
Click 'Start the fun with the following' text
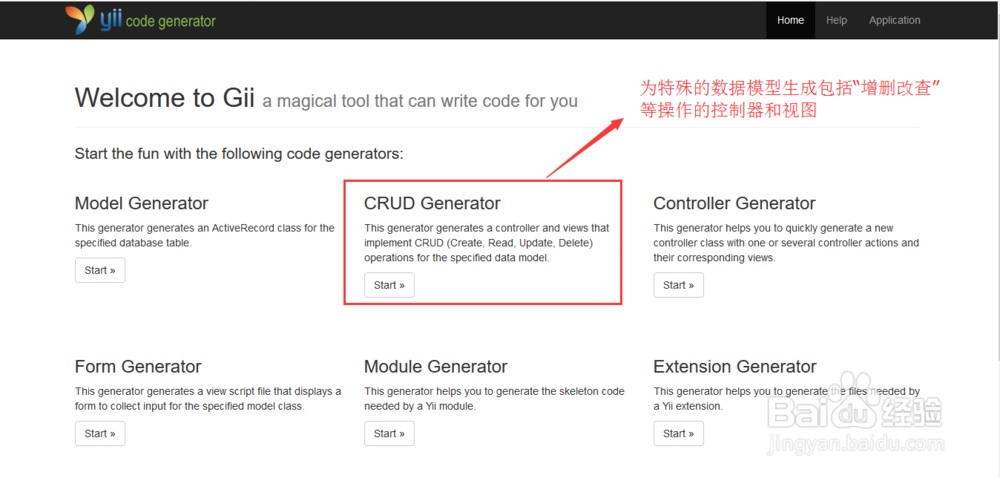pyautogui.click(x=239, y=154)
